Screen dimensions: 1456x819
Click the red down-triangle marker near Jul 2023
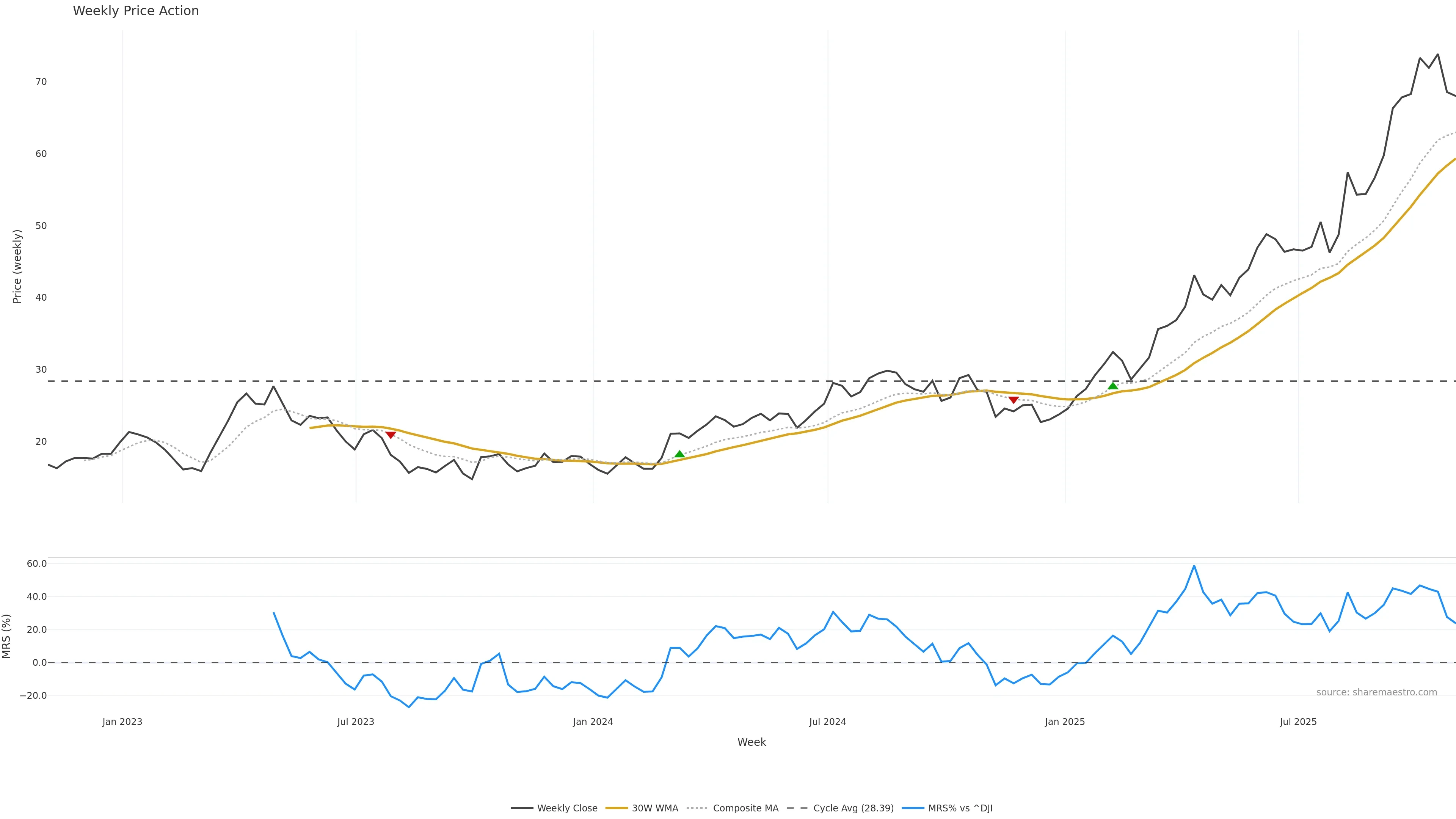tap(390, 435)
